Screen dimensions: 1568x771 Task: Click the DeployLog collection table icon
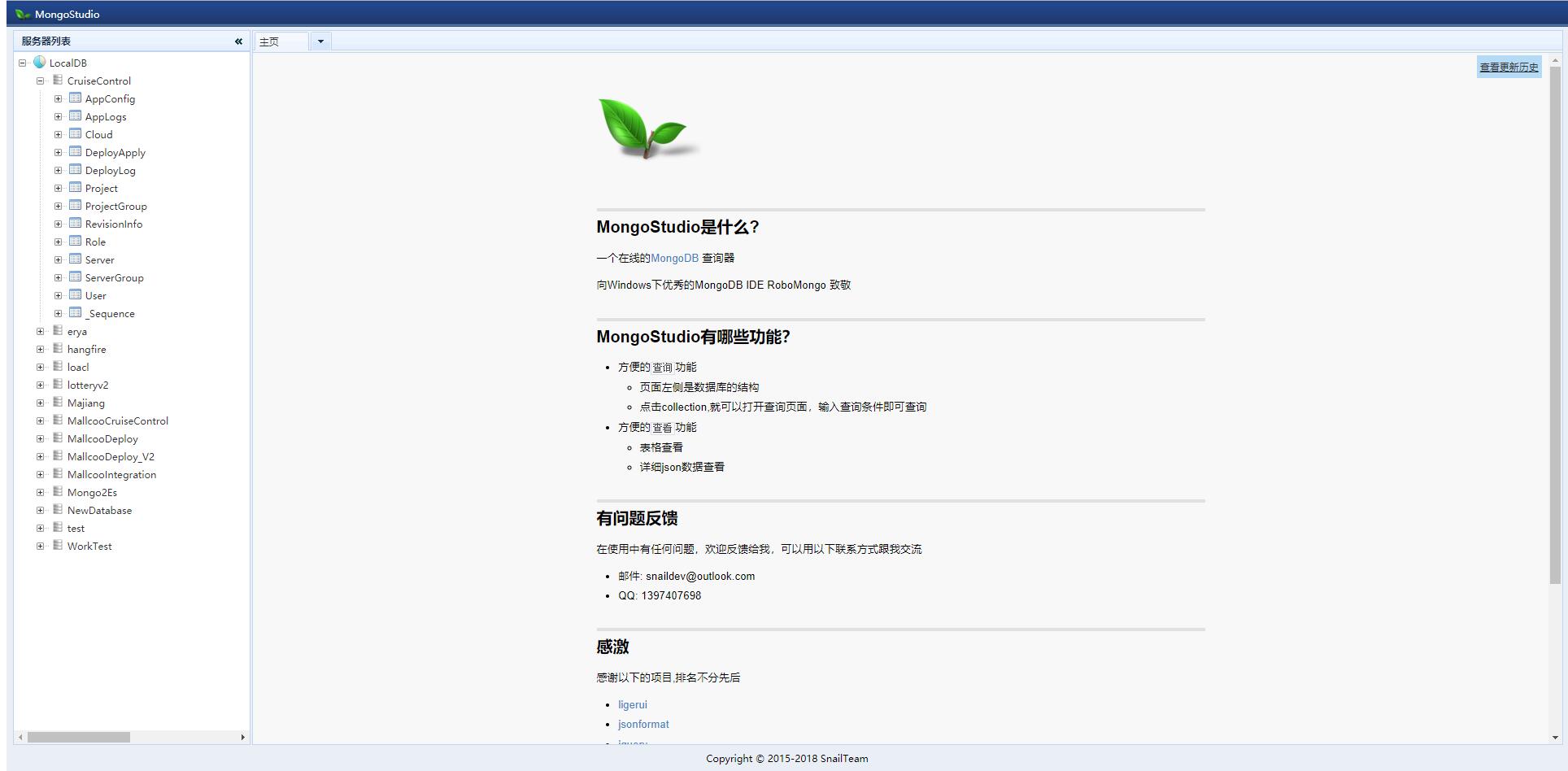[x=75, y=169]
